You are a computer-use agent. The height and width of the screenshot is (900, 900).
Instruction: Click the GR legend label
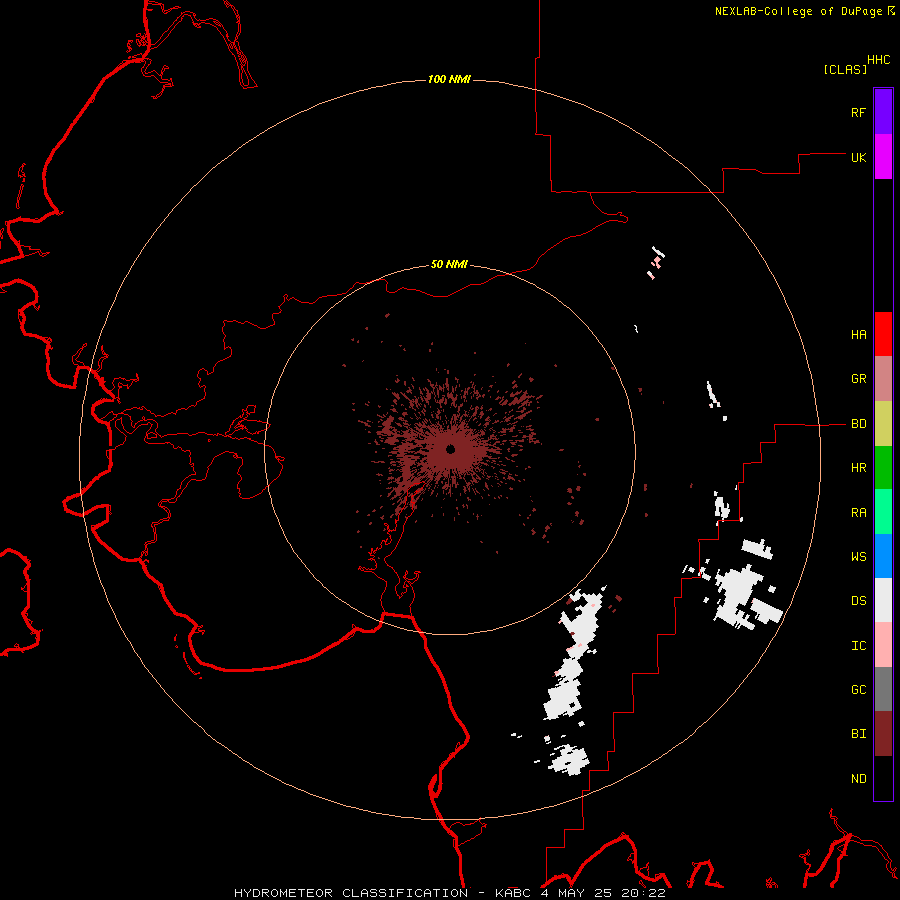(x=858, y=379)
